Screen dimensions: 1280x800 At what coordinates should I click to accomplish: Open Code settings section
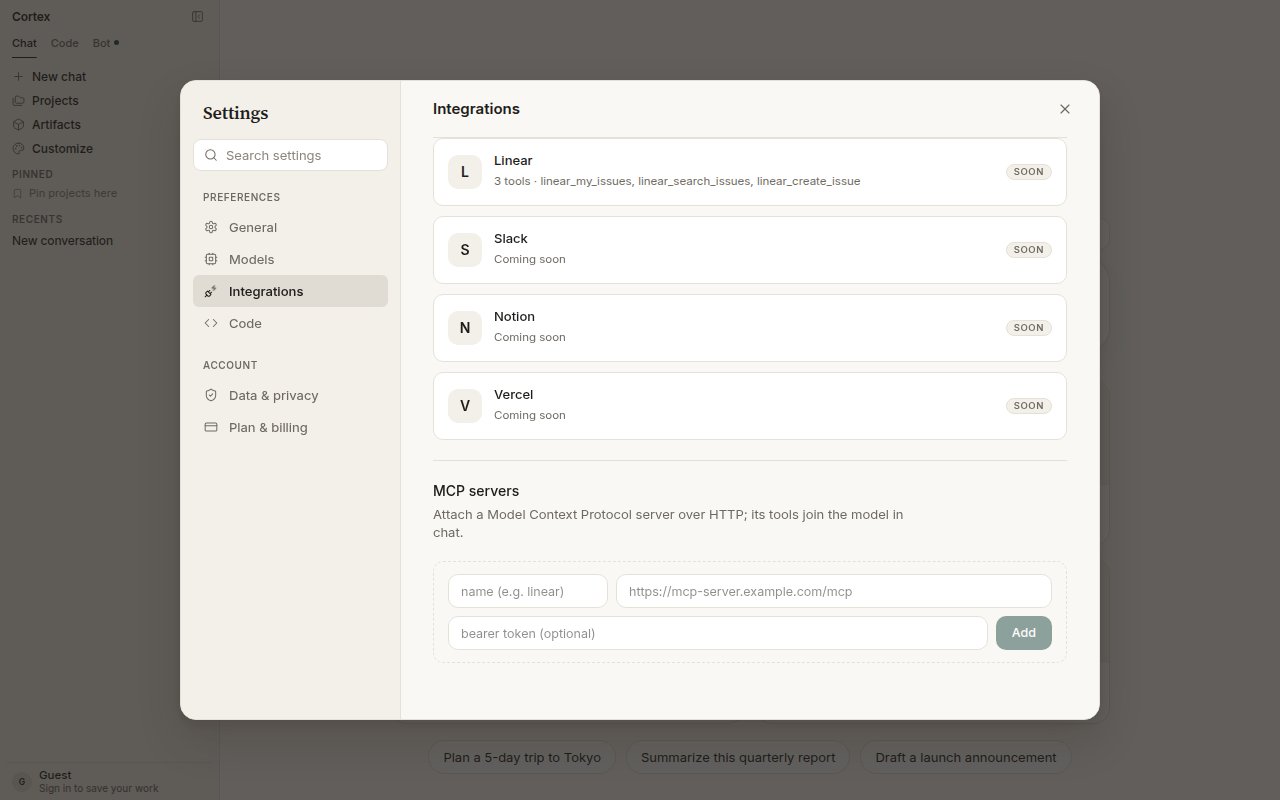tap(290, 323)
